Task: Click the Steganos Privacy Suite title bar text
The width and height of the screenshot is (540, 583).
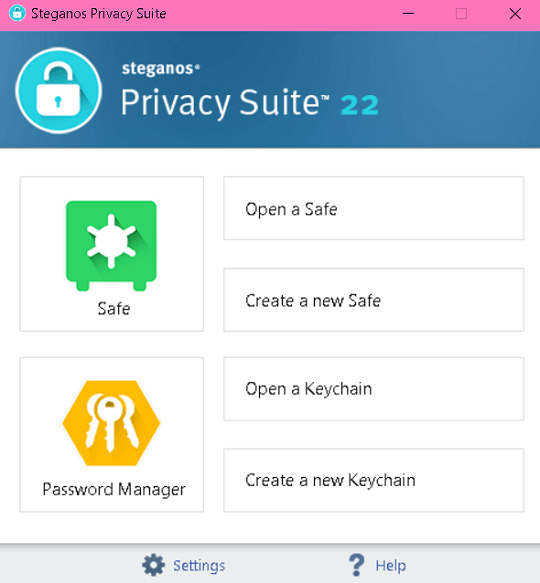Action: pos(99,14)
